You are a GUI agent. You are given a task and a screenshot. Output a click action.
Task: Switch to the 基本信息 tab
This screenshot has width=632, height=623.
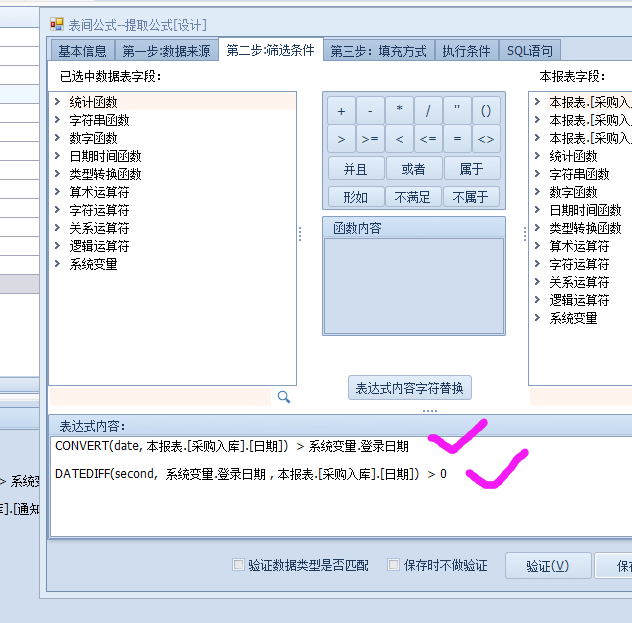[x=82, y=51]
